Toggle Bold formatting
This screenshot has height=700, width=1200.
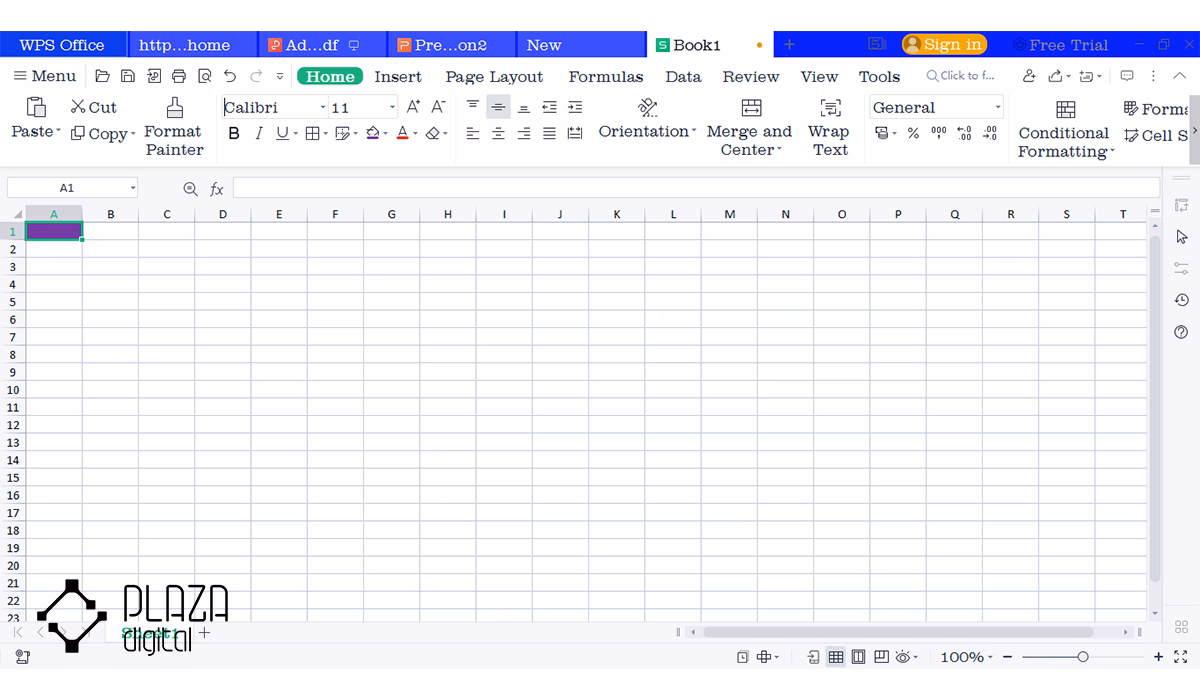click(x=234, y=133)
